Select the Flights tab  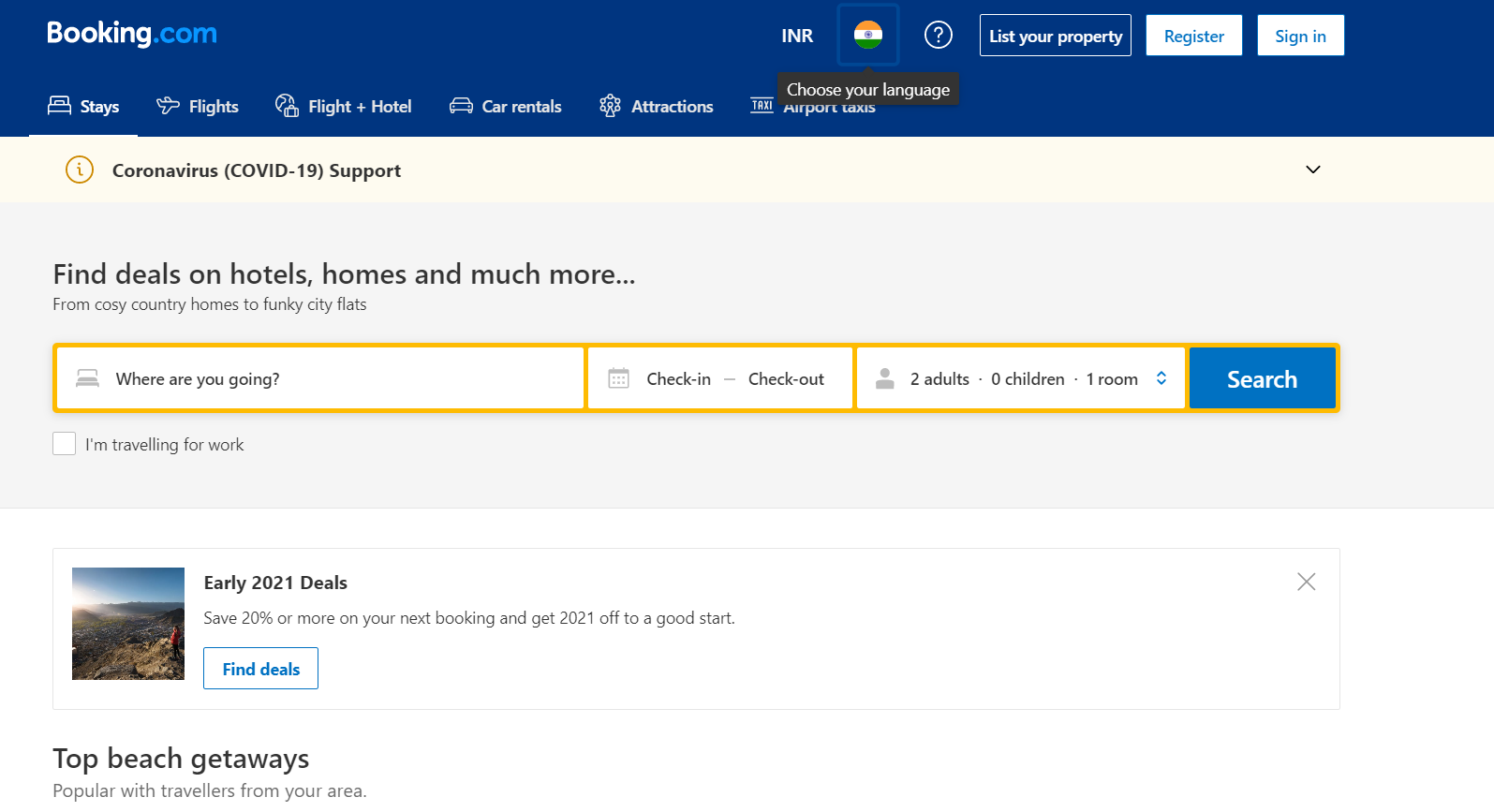[x=198, y=106]
